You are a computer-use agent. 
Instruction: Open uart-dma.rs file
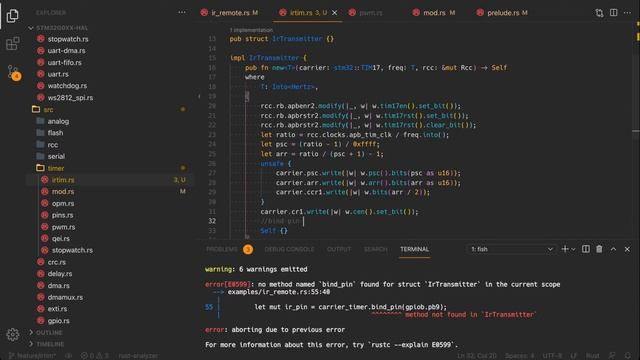tap(66, 51)
